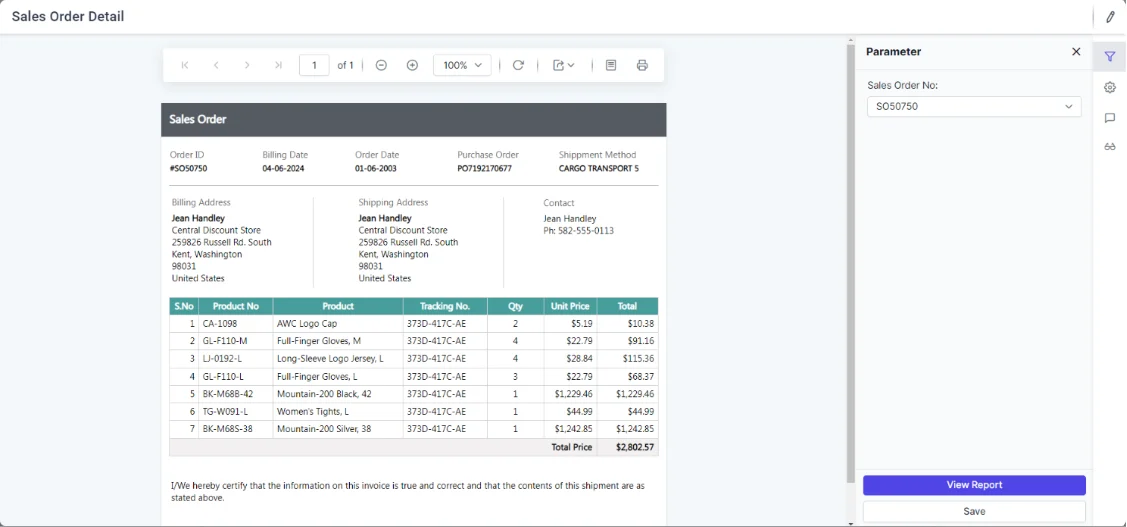Click the Shipping Address label
This screenshot has height=527, width=1127.
coord(393,203)
